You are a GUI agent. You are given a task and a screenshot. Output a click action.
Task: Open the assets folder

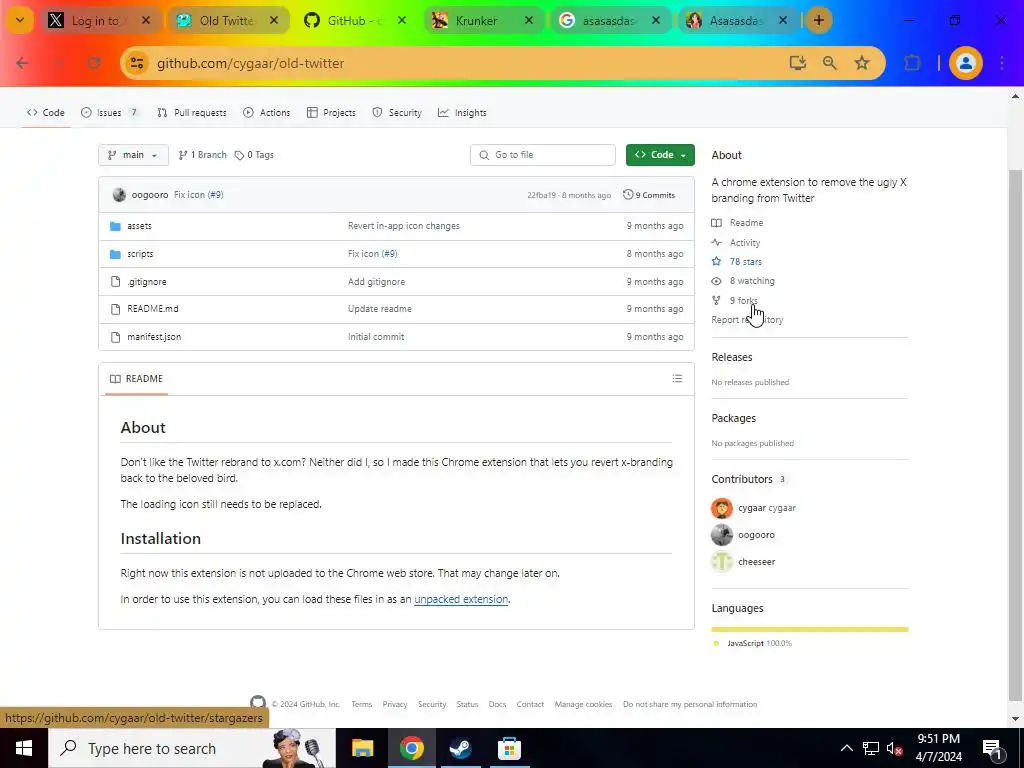139,226
